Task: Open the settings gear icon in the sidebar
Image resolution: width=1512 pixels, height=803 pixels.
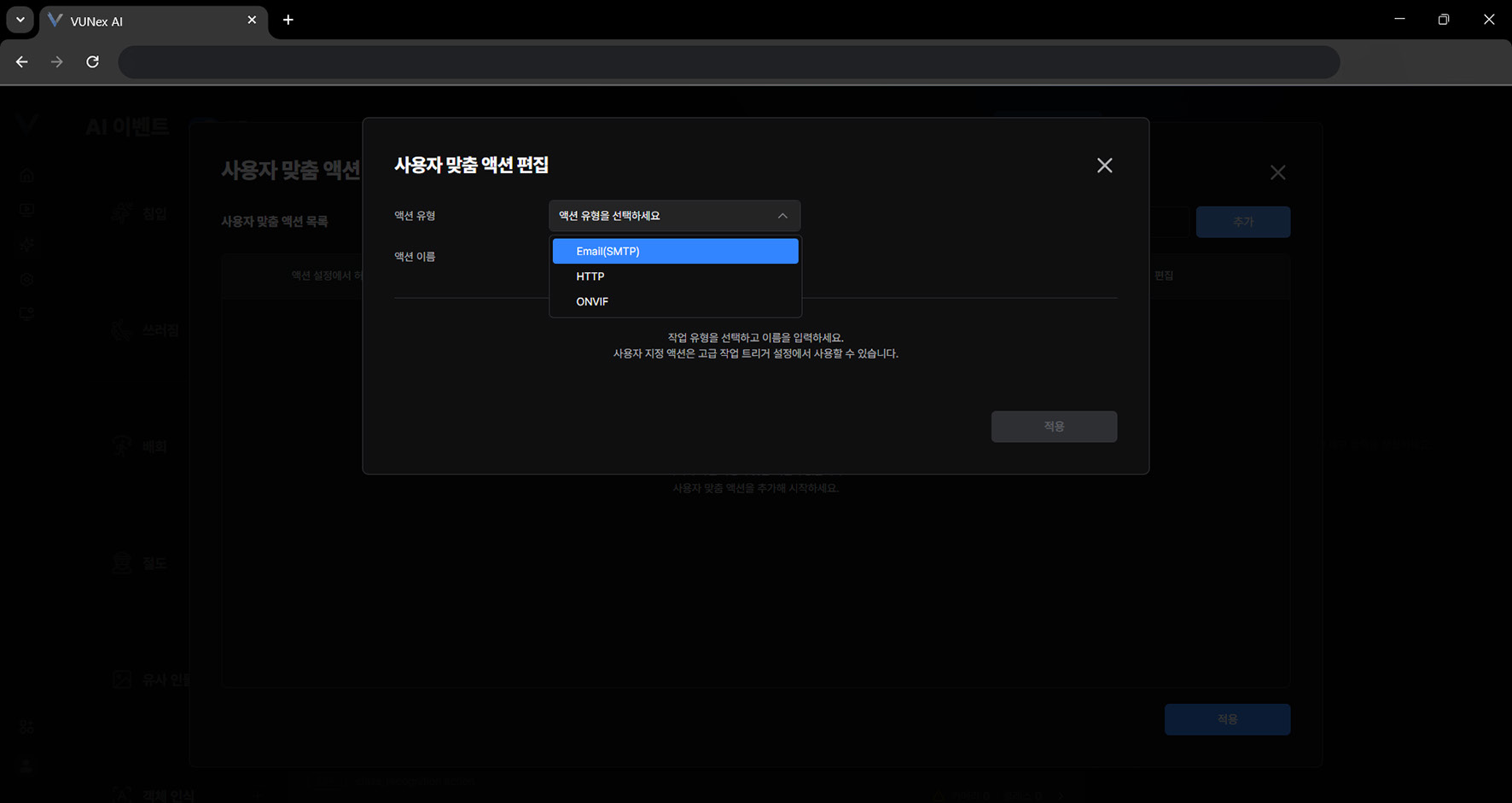Action: (26, 279)
